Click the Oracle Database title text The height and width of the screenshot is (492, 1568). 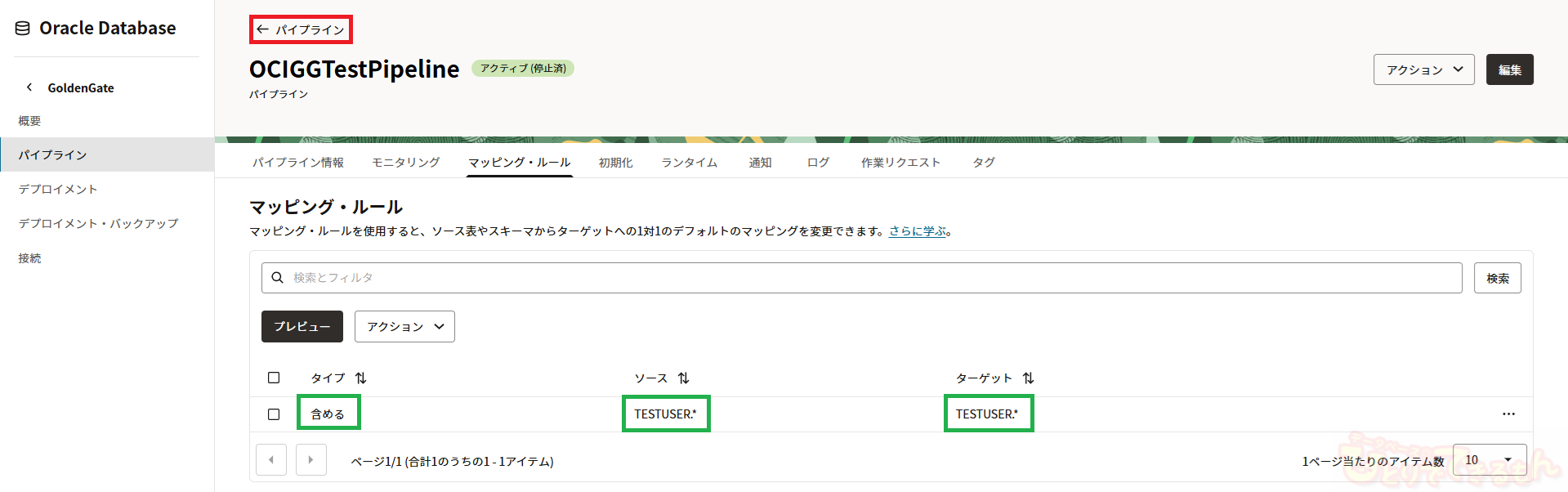(108, 28)
